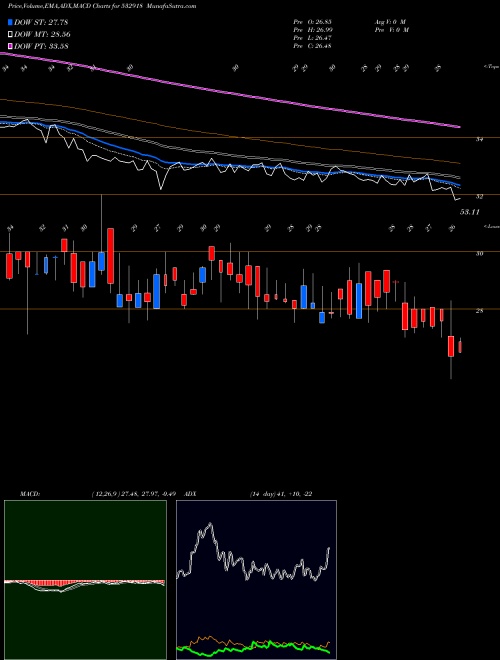
Task: Click the 'MACD:' panel heading
Action: [x=29, y=494]
